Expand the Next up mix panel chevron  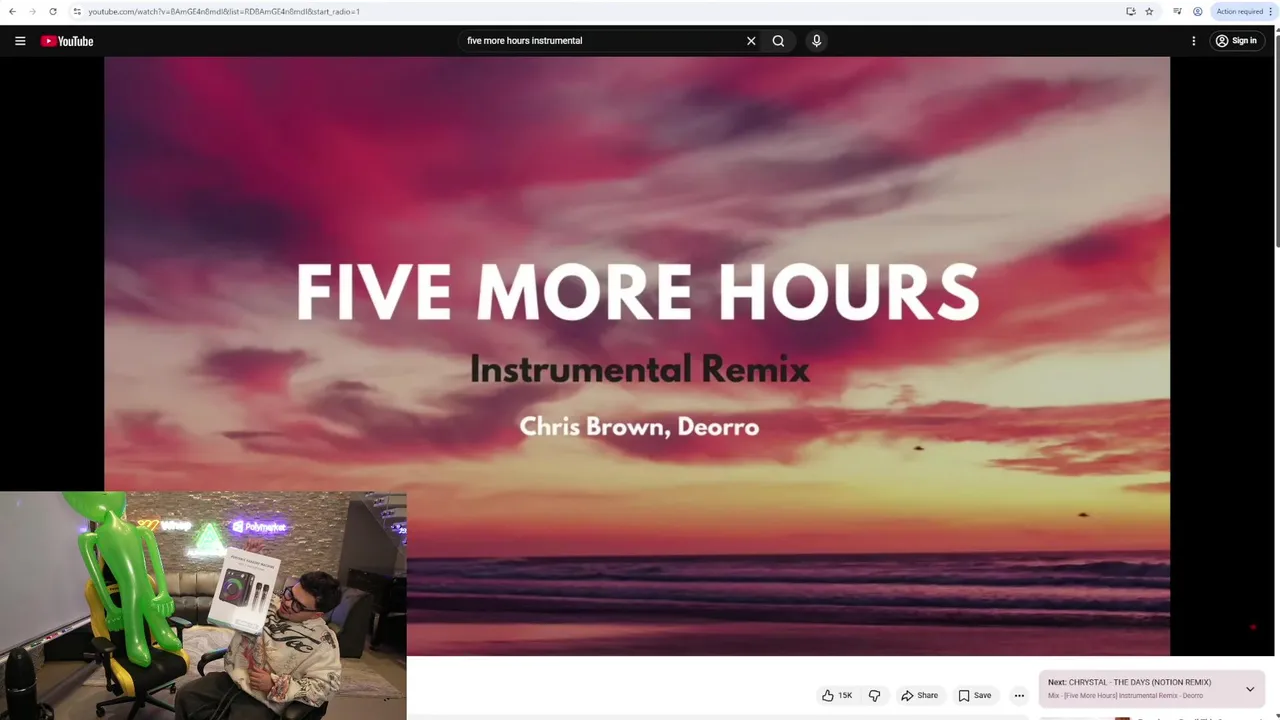[x=1250, y=689]
